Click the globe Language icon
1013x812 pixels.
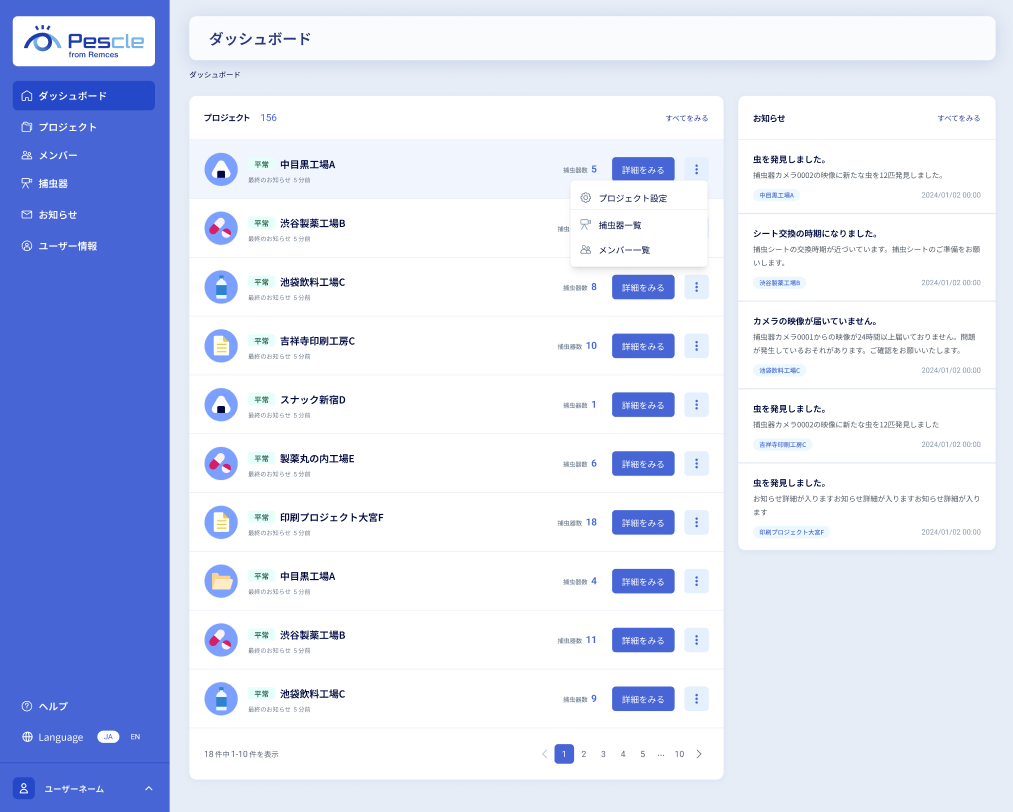pyautogui.click(x=27, y=737)
